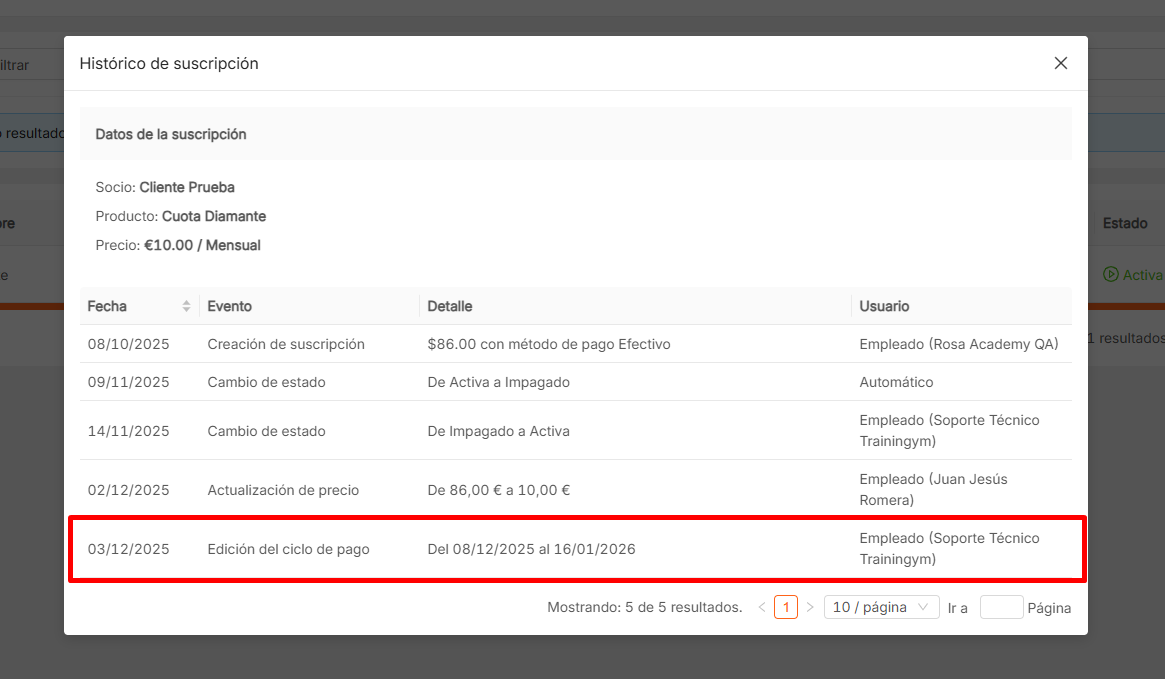Select the De Activa a Impagado row
Viewport: 1165px width, 679px height.
498,382
